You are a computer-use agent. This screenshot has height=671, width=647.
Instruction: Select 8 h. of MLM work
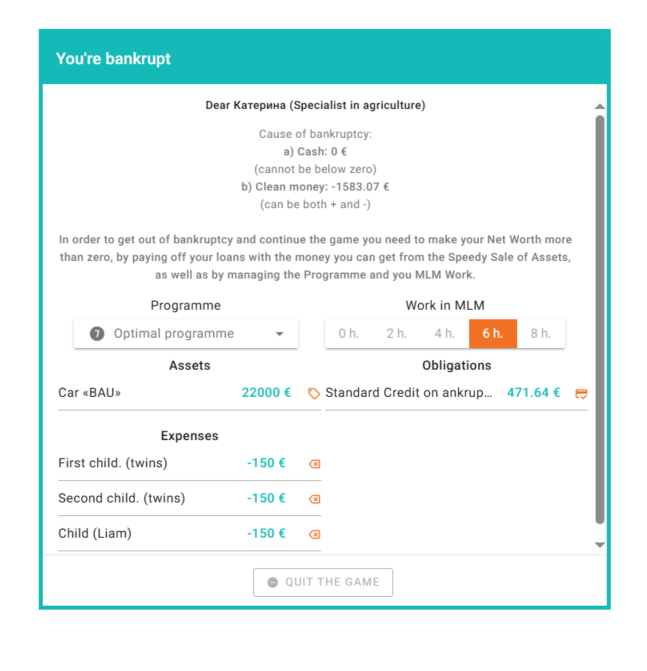point(540,334)
